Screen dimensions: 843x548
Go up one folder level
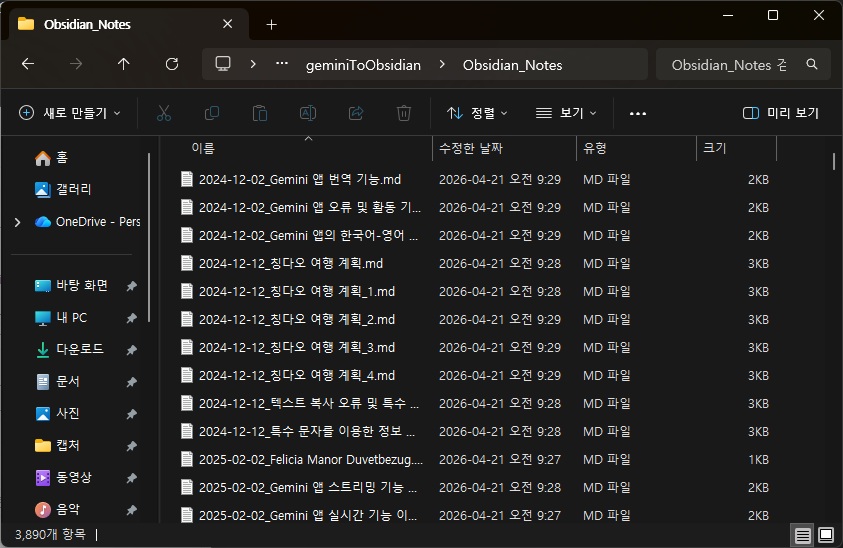(x=124, y=65)
